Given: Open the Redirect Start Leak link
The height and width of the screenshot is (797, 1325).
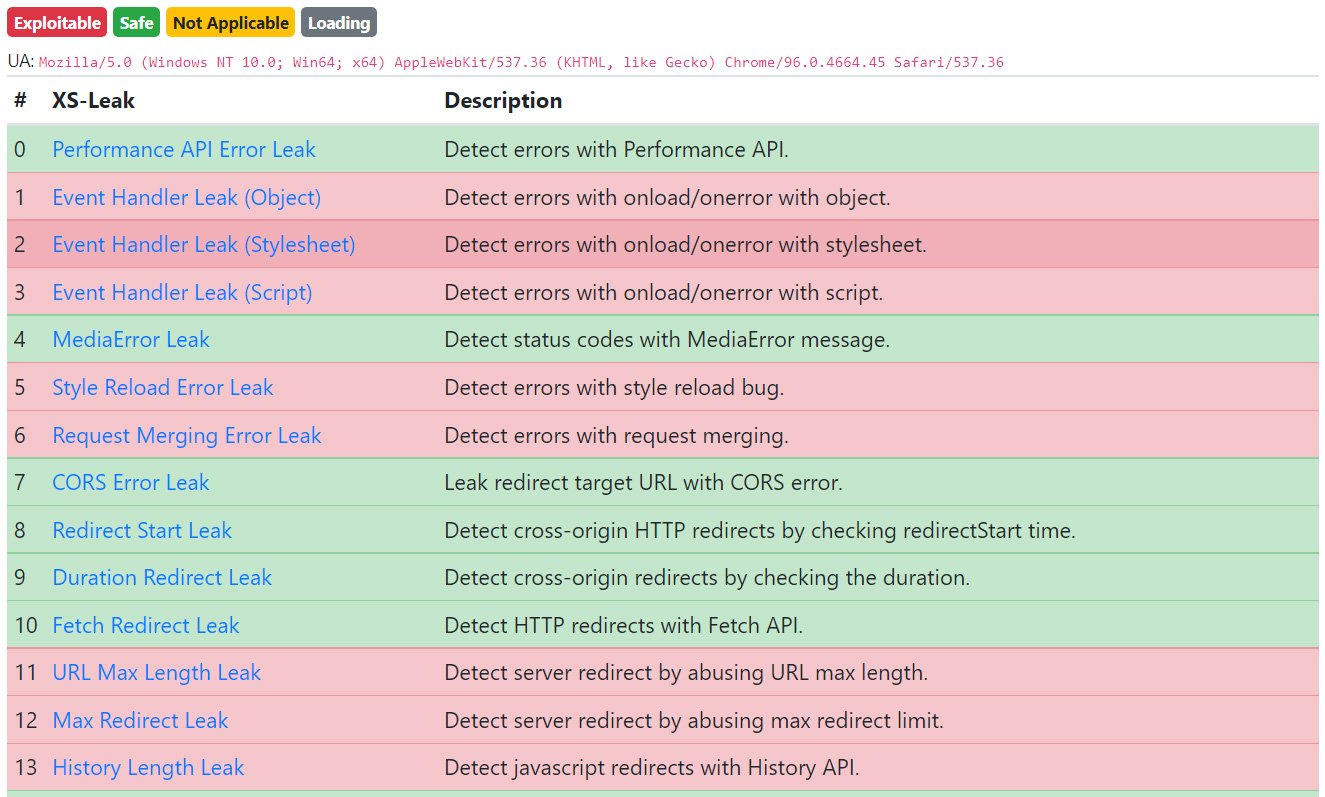Looking at the screenshot, I should pos(142,531).
